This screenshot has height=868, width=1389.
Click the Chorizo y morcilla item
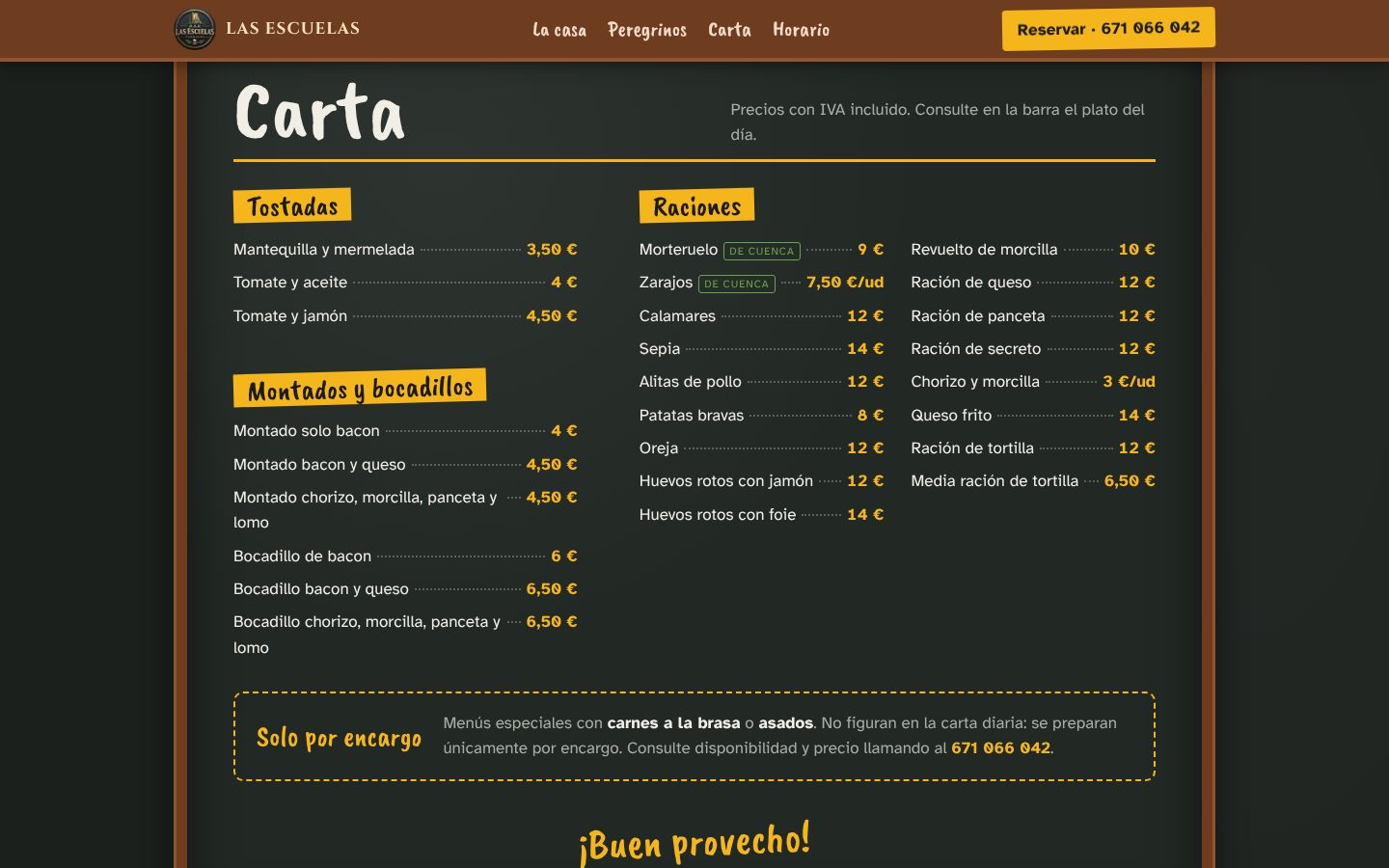tap(1033, 382)
